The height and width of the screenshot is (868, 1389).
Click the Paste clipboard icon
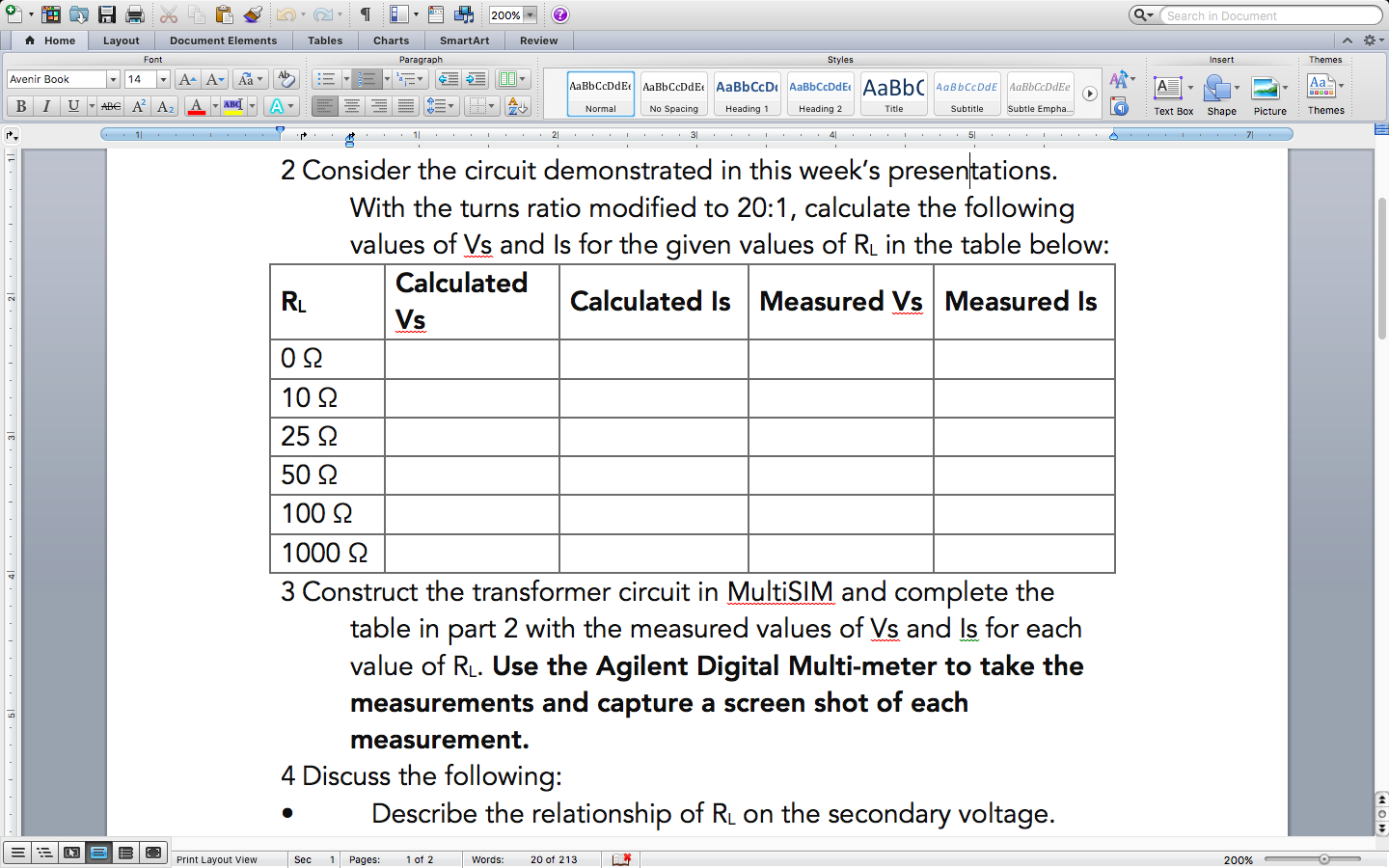click(x=223, y=14)
